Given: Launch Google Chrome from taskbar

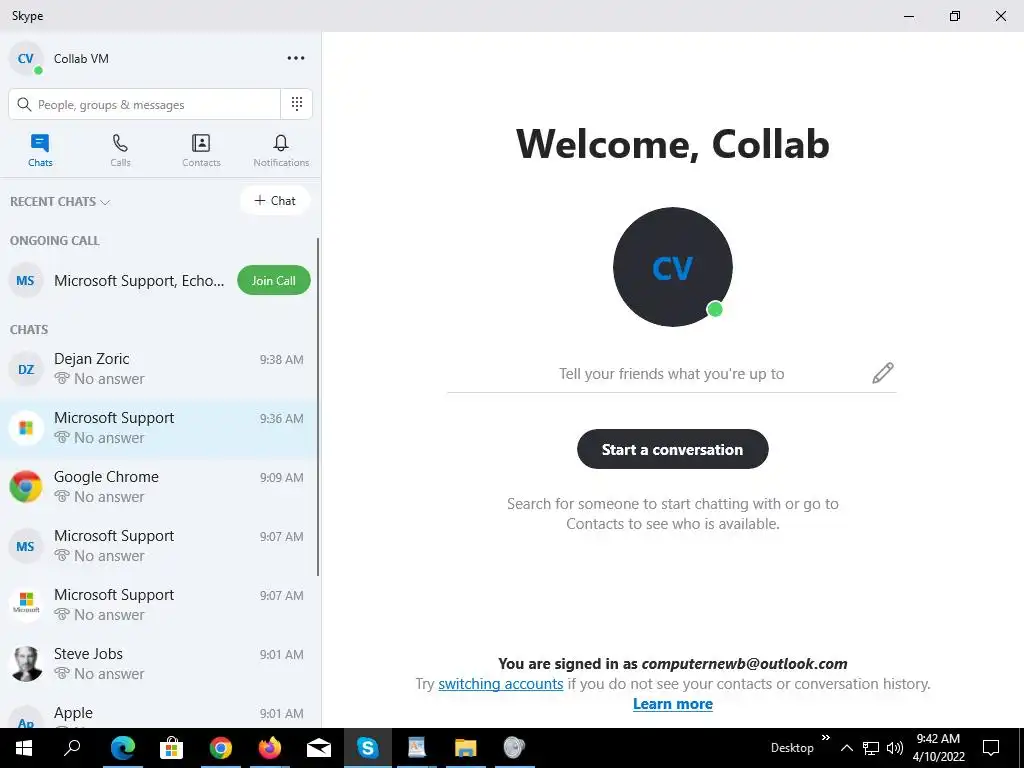Looking at the screenshot, I should 221,748.
